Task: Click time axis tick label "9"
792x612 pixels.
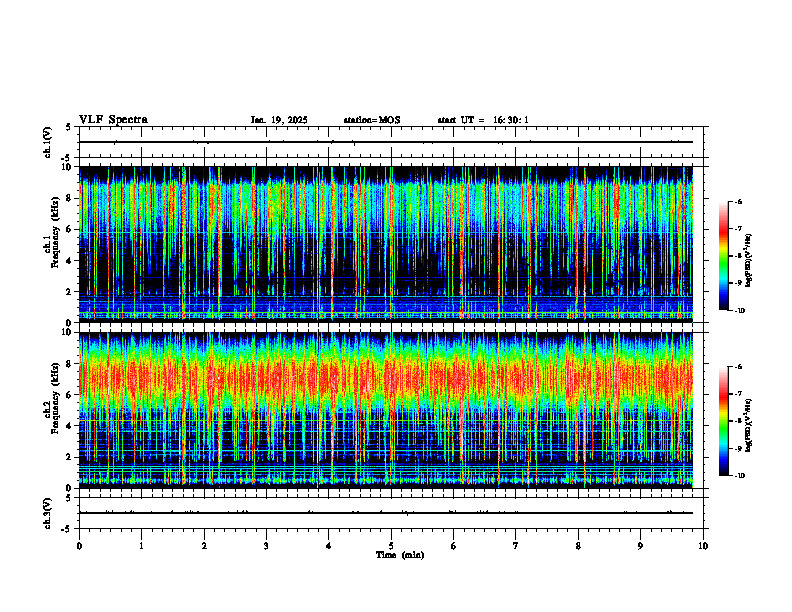Action: pos(640,546)
